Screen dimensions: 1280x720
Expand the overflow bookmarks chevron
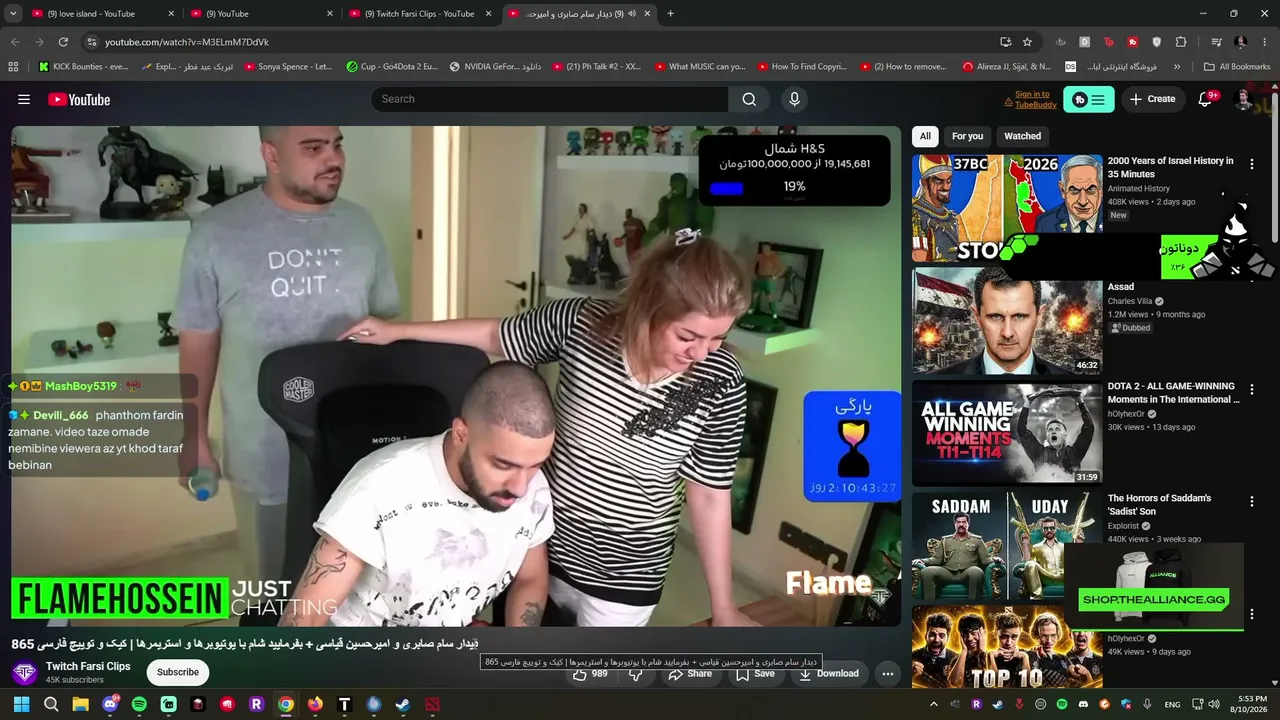click(x=1177, y=67)
